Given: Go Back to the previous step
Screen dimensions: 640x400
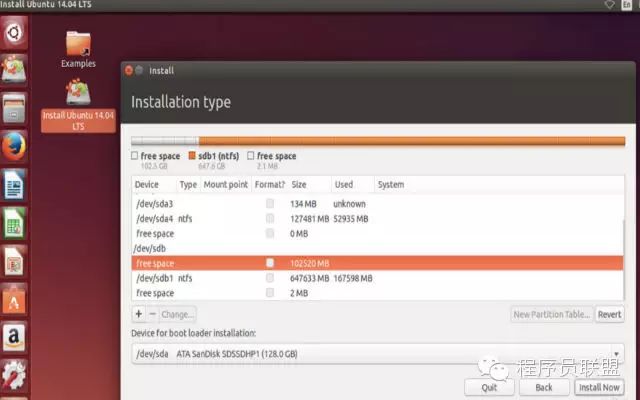Looking at the screenshot, I should (x=544, y=387).
